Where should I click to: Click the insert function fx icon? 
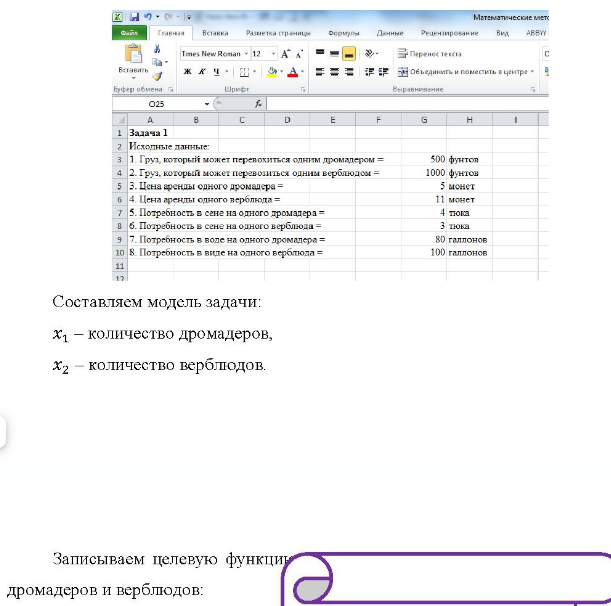258,104
